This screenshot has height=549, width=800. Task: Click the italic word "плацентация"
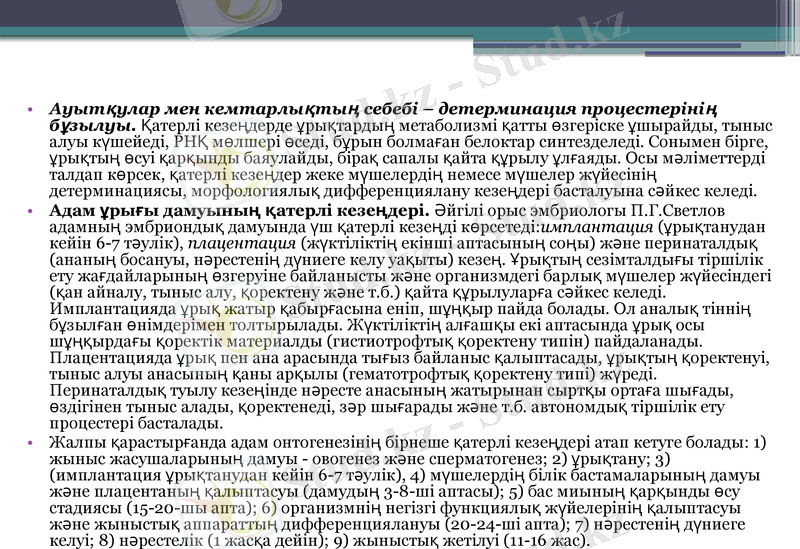pos(242,243)
